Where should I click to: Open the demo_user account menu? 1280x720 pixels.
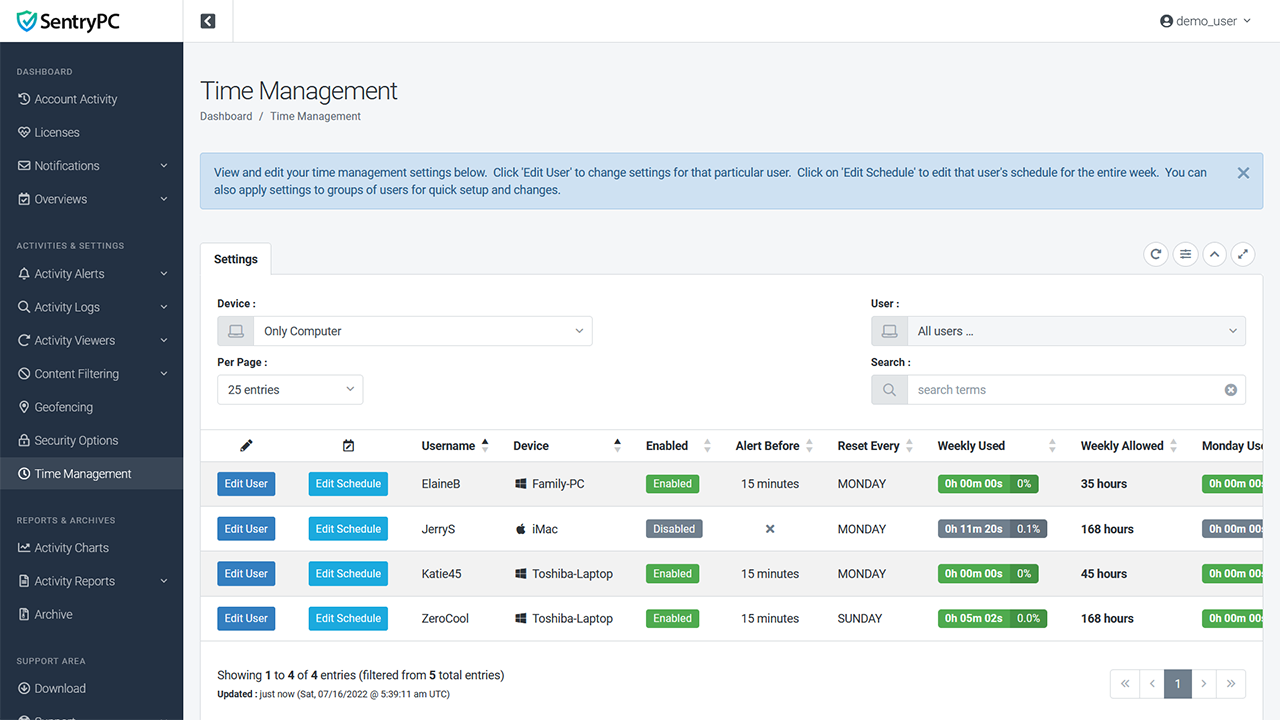click(x=1205, y=21)
